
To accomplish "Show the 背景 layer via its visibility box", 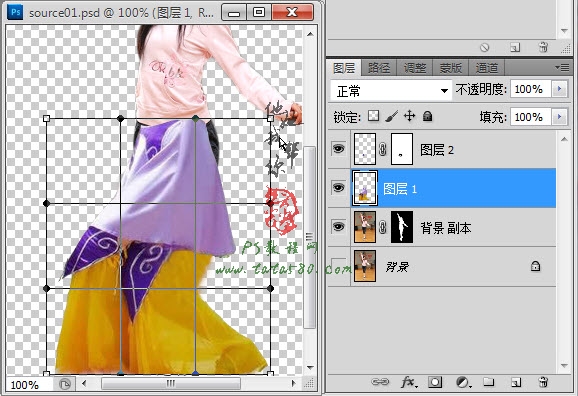I will coord(338,265).
